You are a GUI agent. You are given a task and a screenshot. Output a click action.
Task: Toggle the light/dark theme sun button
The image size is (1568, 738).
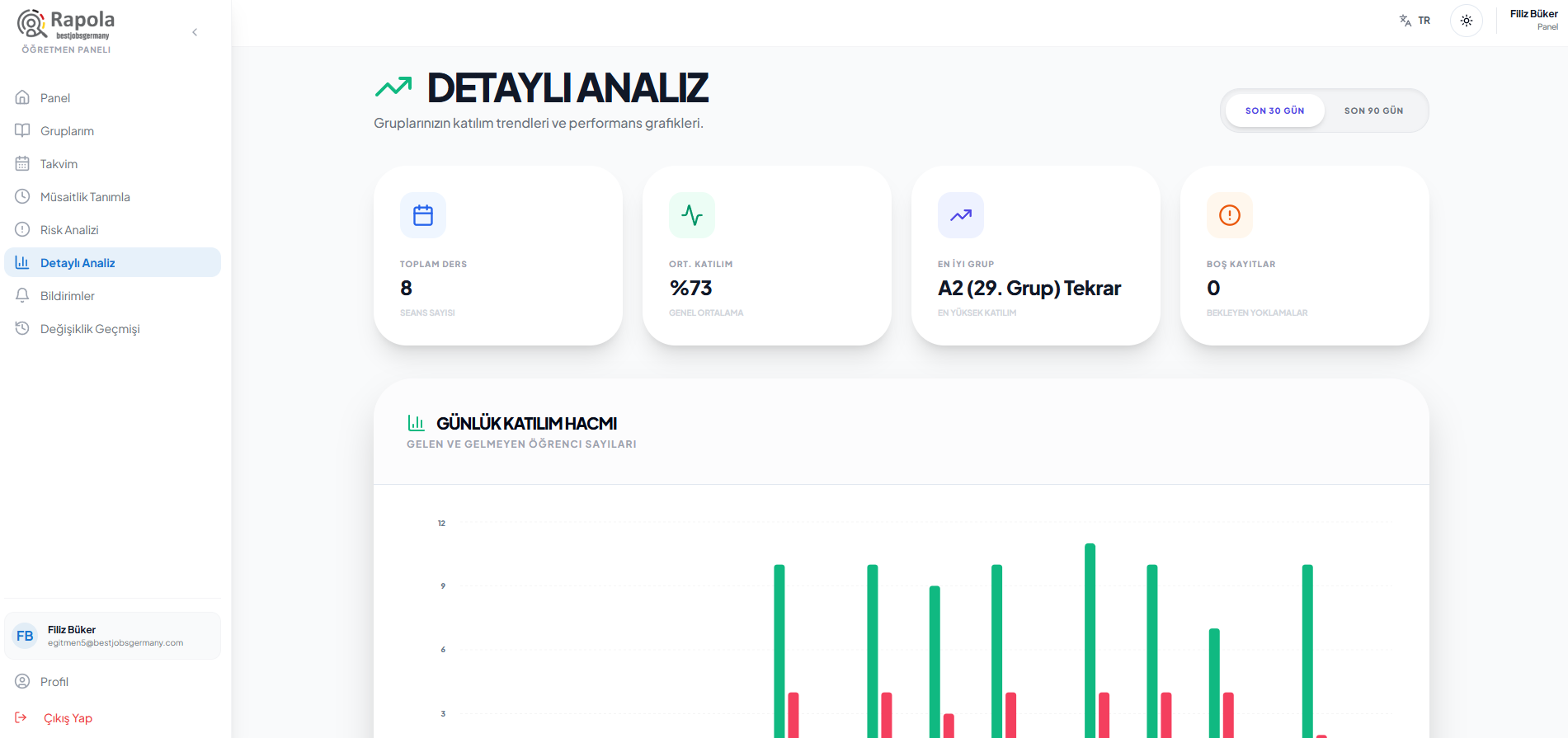pyautogui.click(x=1467, y=21)
